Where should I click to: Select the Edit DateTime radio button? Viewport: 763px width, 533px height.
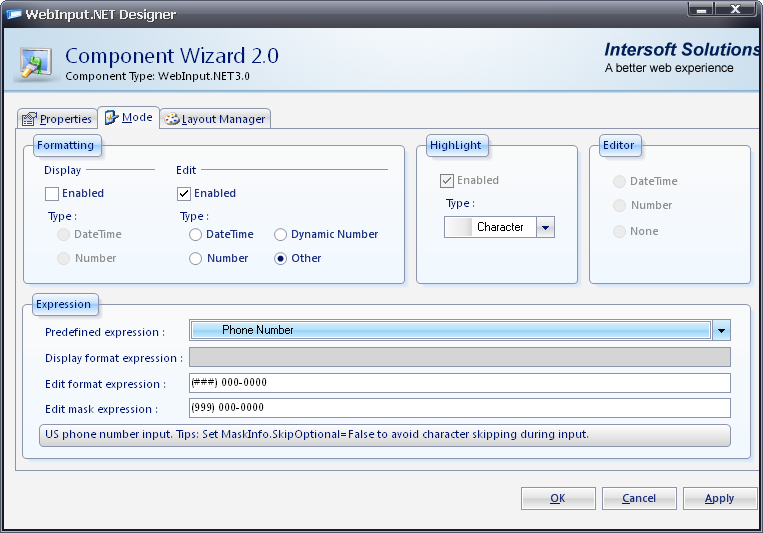[195, 235]
